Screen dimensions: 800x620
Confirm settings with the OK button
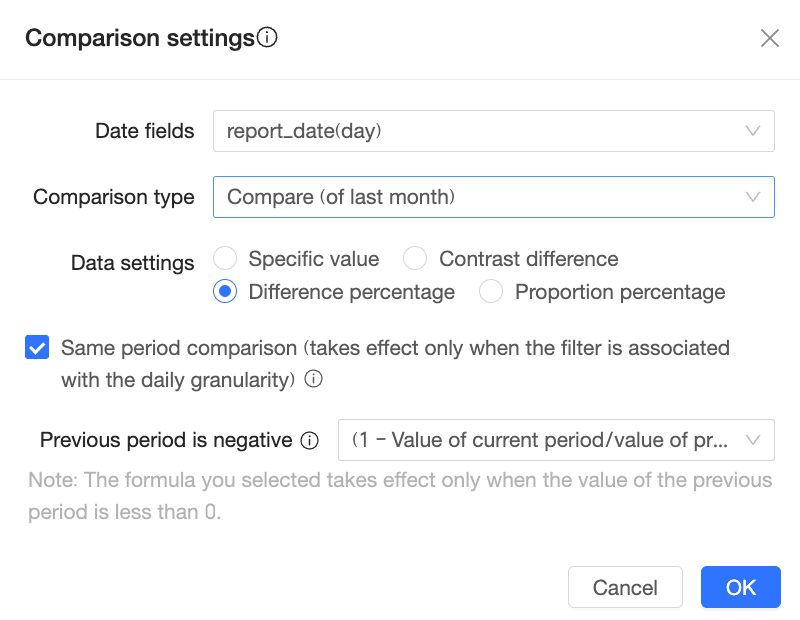(740, 587)
